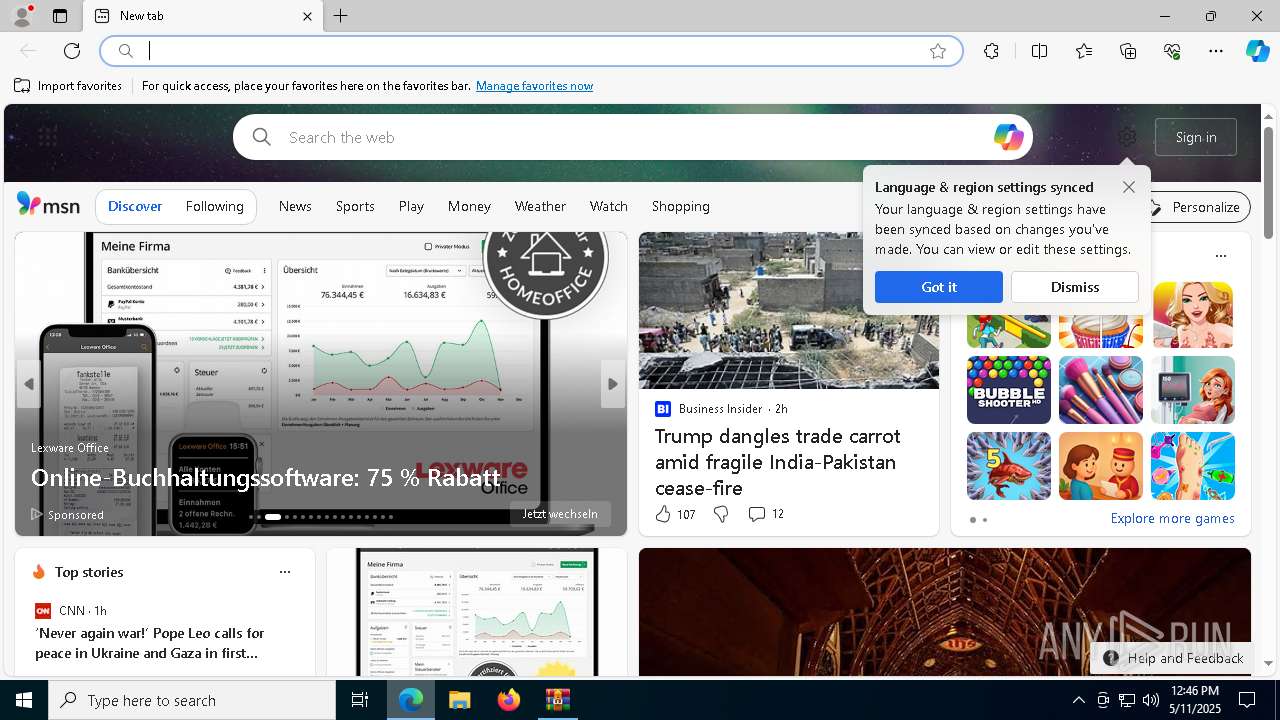This screenshot has width=1280, height=720.
Task: Open comments on the Trump trade article
Action: click(766, 514)
